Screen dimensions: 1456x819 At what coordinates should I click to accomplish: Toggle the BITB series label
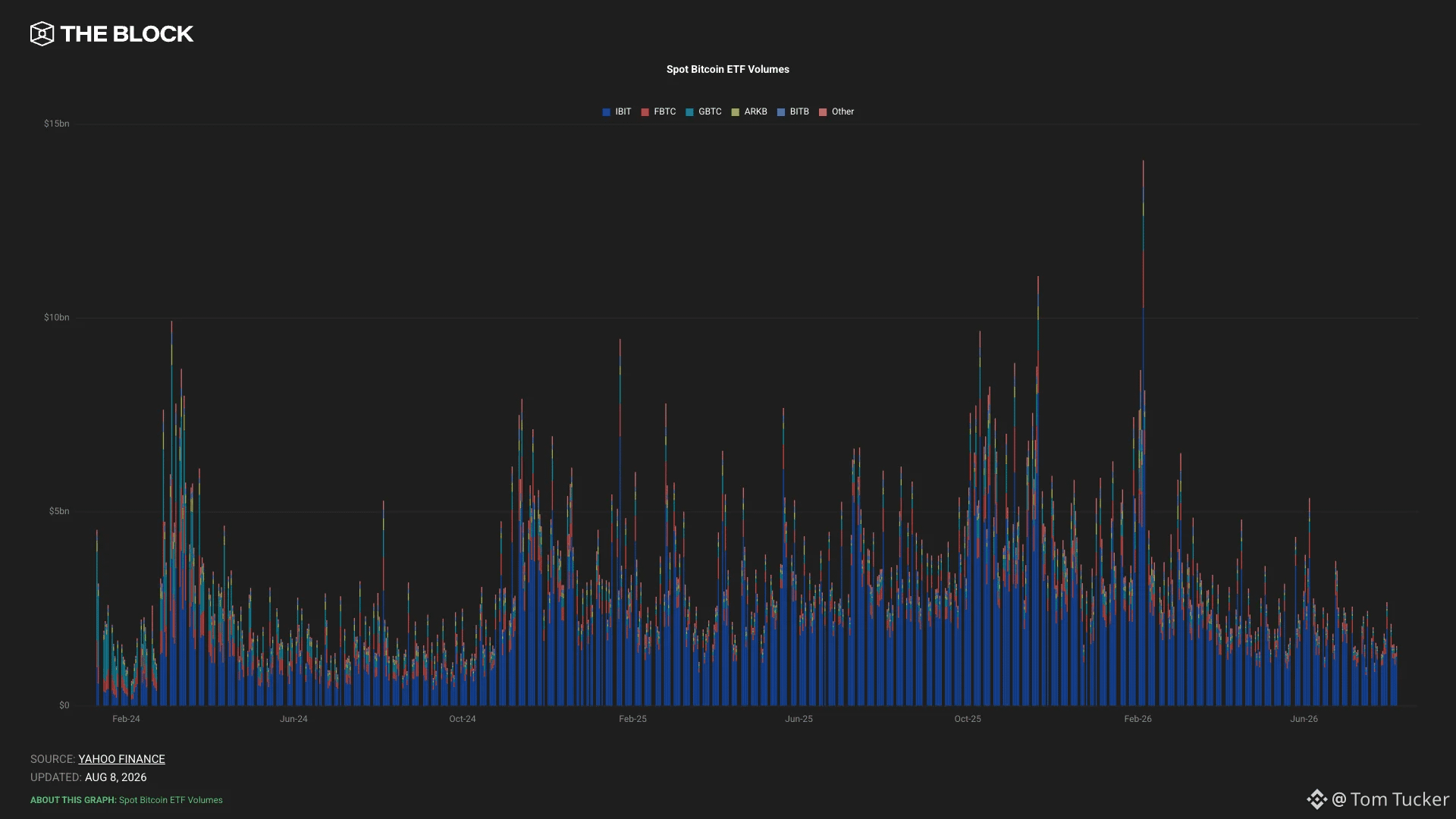click(799, 111)
